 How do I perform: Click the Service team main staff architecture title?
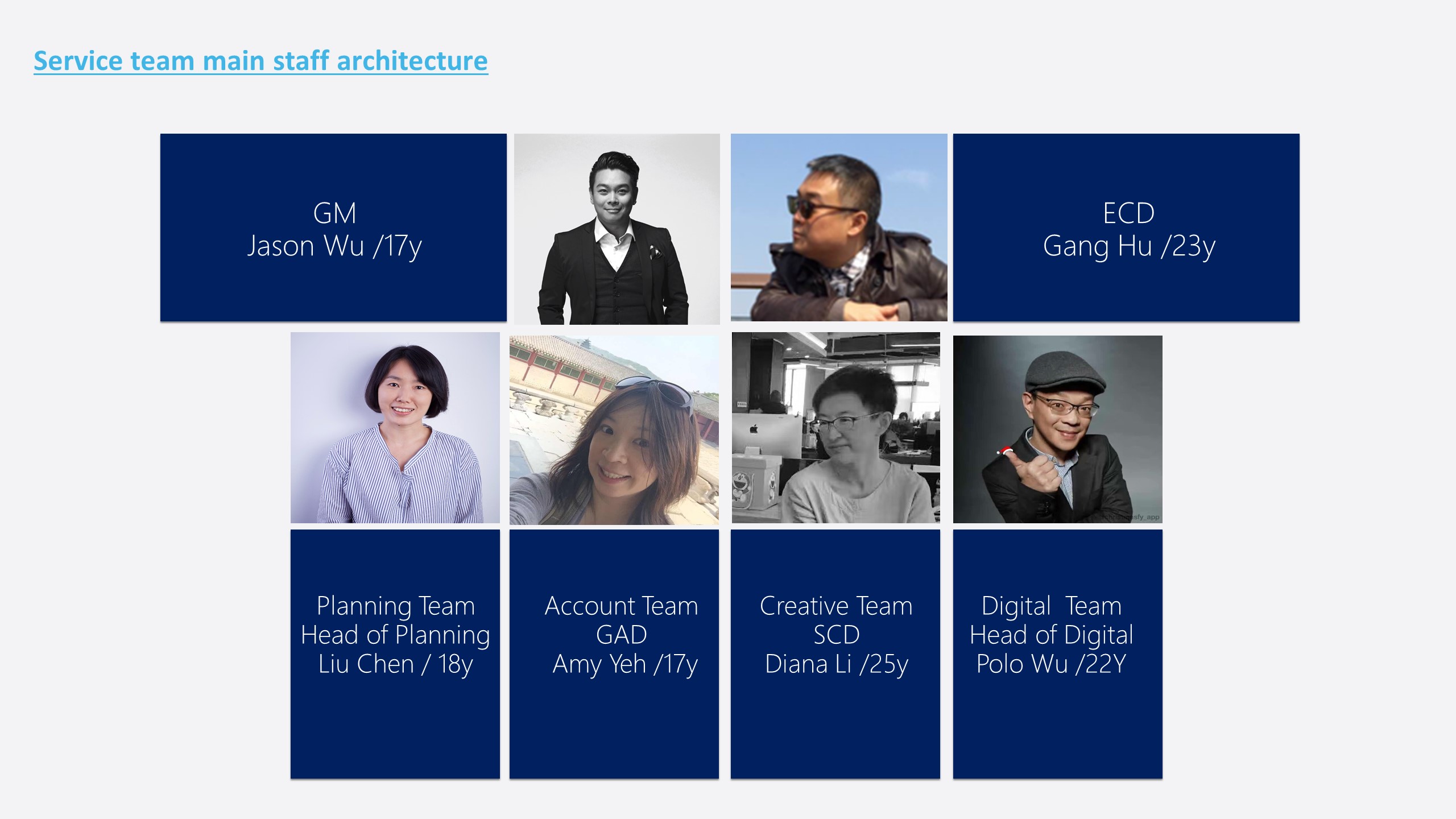click(260, 61)
